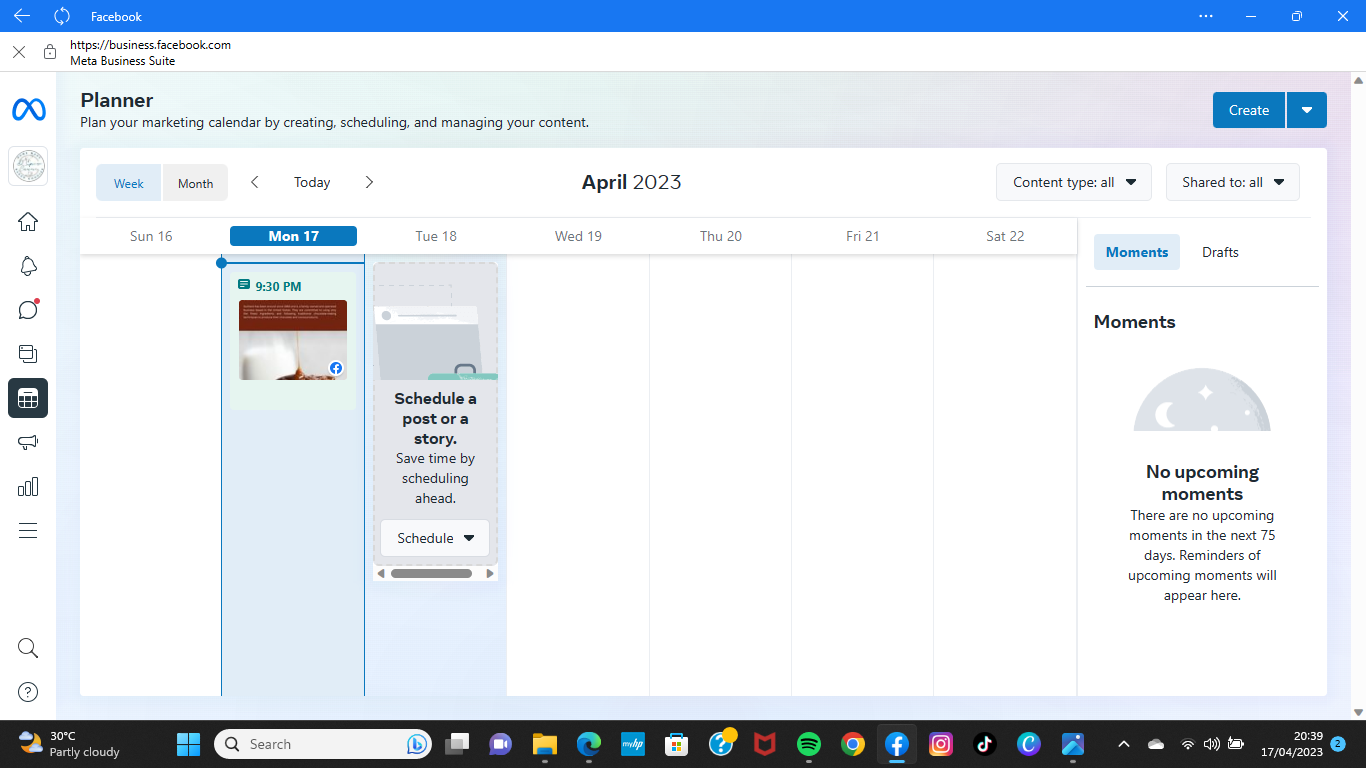Select Tue 18 day header
Screen dimensions: 1366x768
pos(436,236)
